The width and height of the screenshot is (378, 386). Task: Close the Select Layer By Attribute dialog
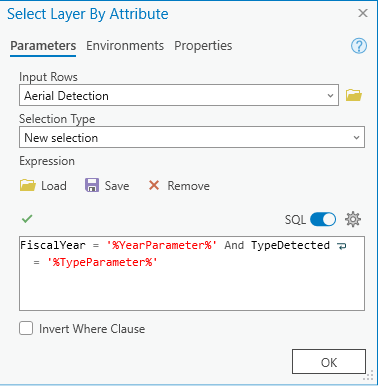click(x=363, y=13)
